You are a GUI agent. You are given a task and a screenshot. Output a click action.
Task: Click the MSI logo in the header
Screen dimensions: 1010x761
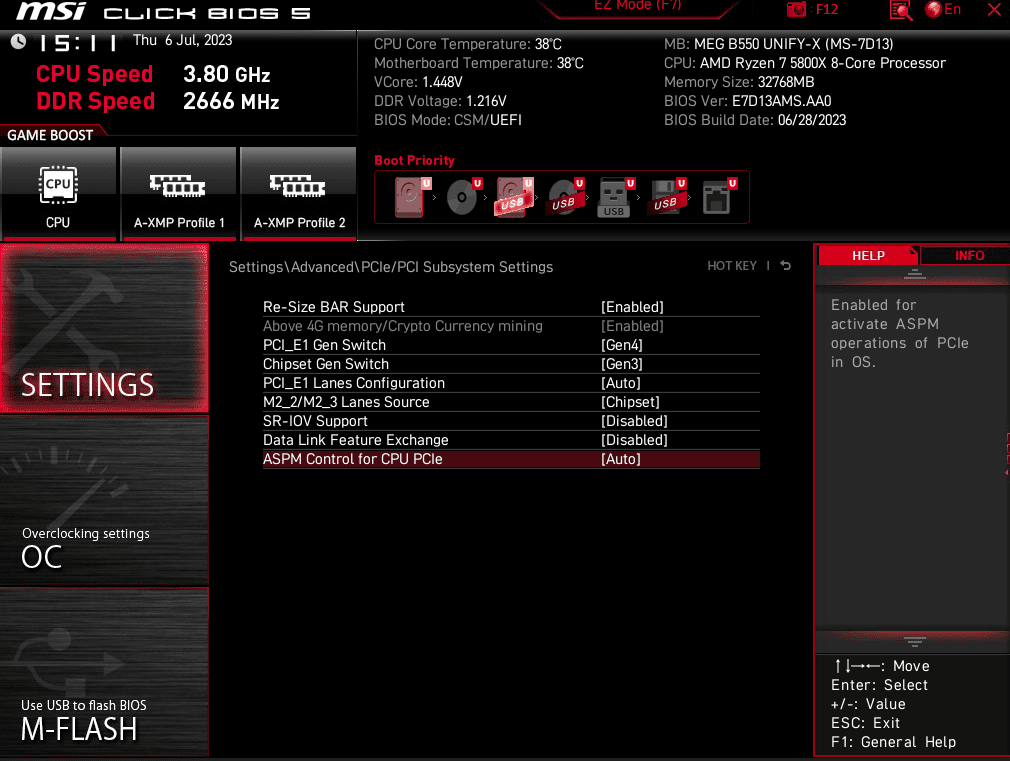52,12
